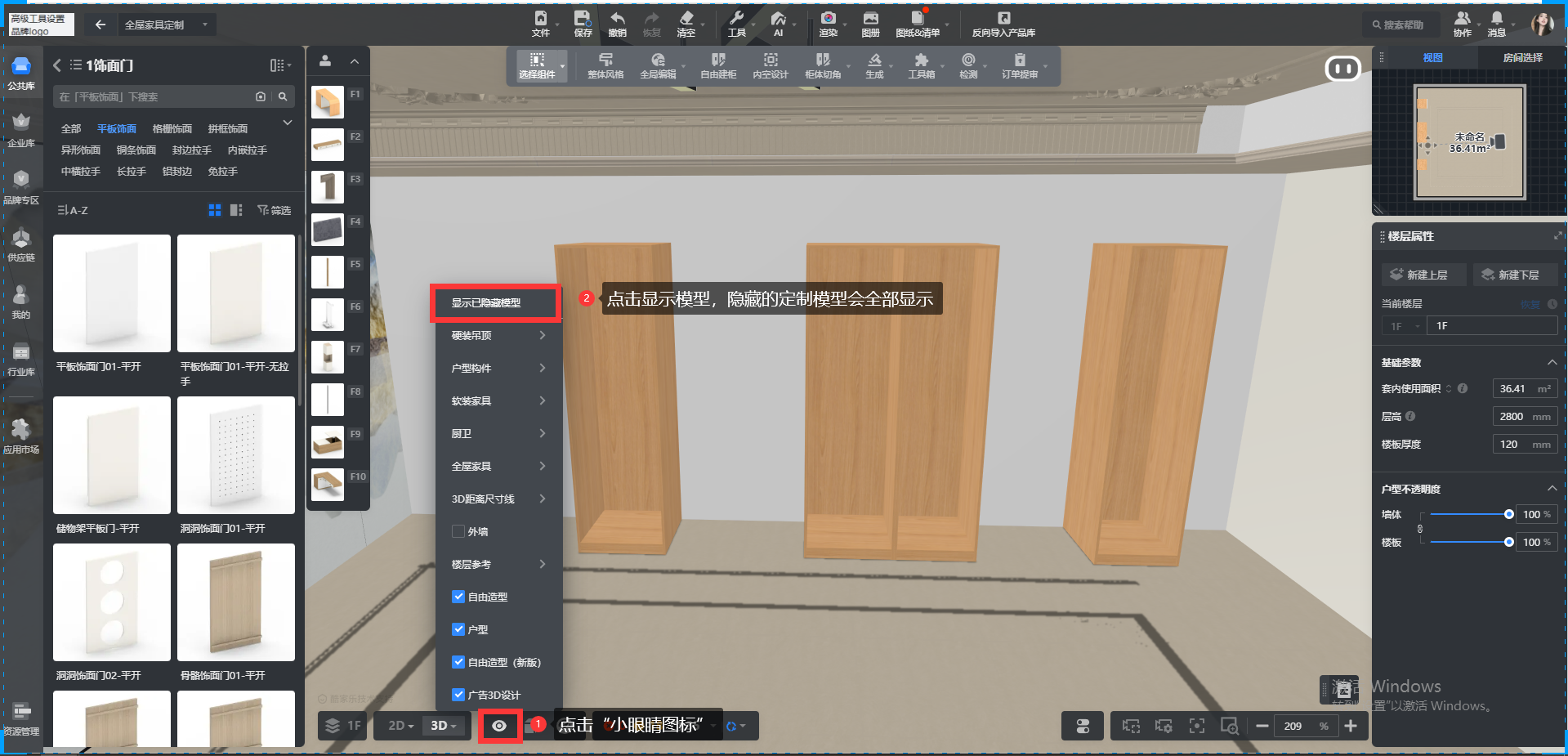
Task: Click the zoom in plus icon
Action: coord(1351,726)
